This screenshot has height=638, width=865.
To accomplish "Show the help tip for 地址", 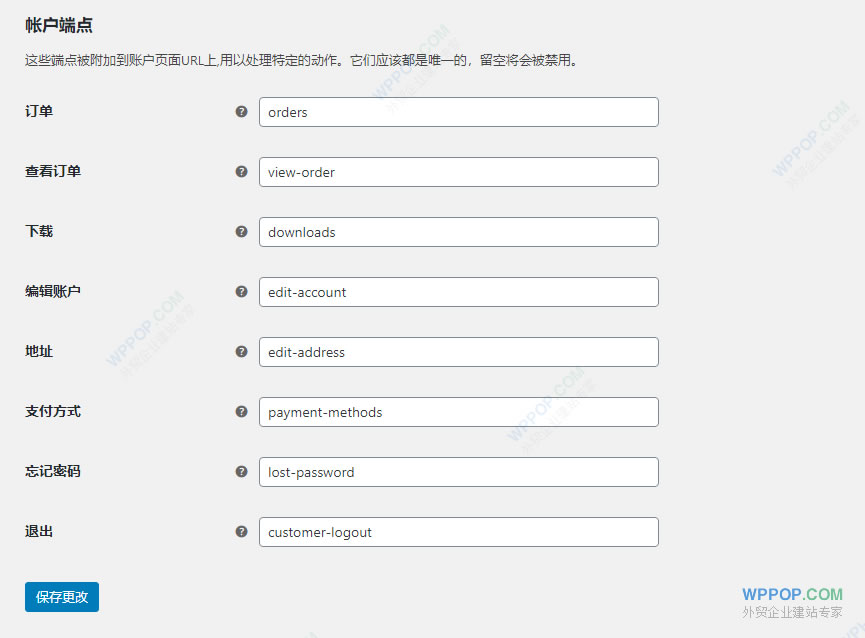I will click(x=241, y=351).
